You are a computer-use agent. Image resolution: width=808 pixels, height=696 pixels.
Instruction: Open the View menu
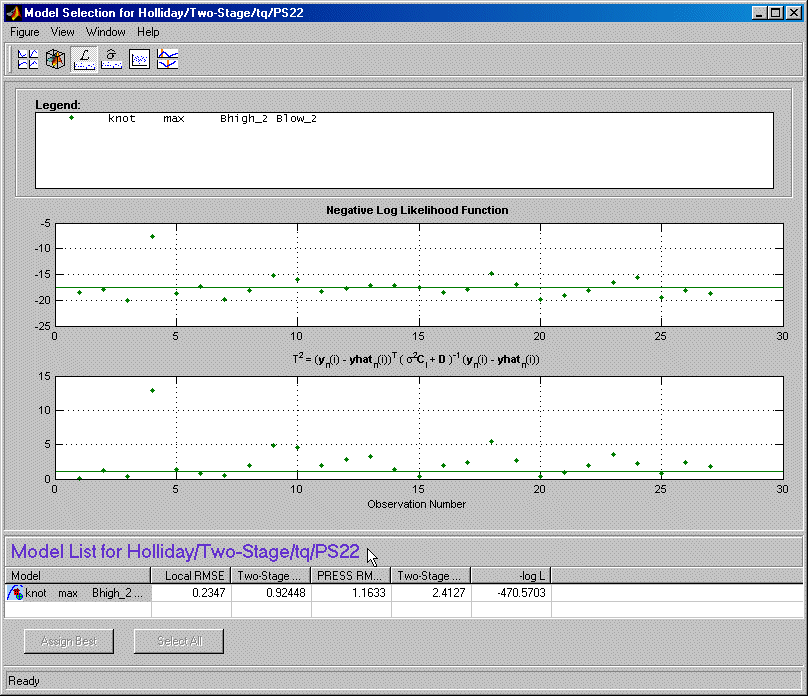point(62,32)
